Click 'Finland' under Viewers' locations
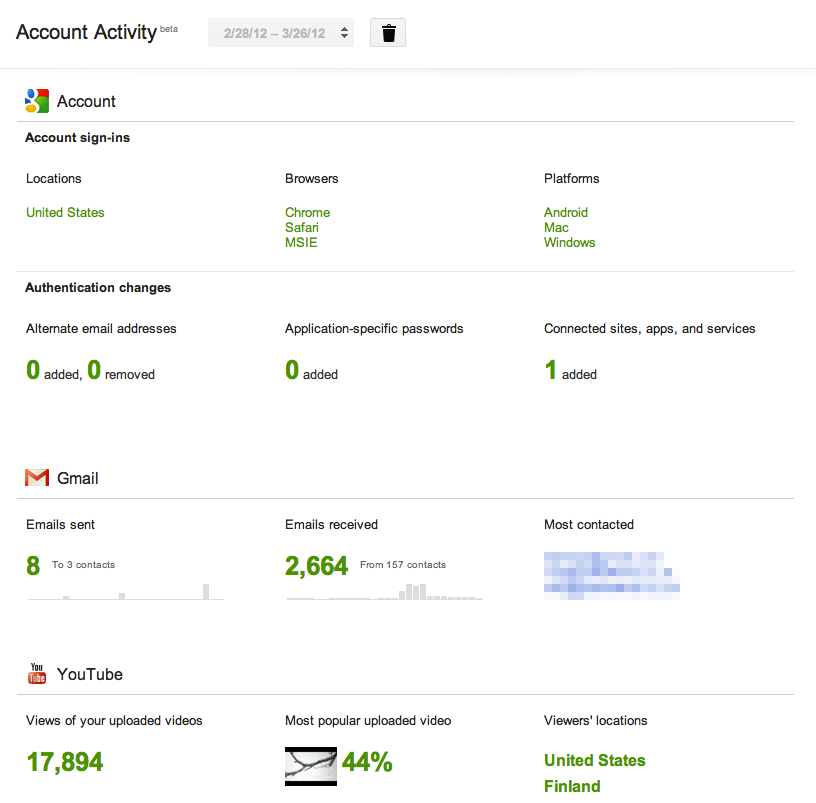This screenshot has width=816, height=803. pos(572,786)
